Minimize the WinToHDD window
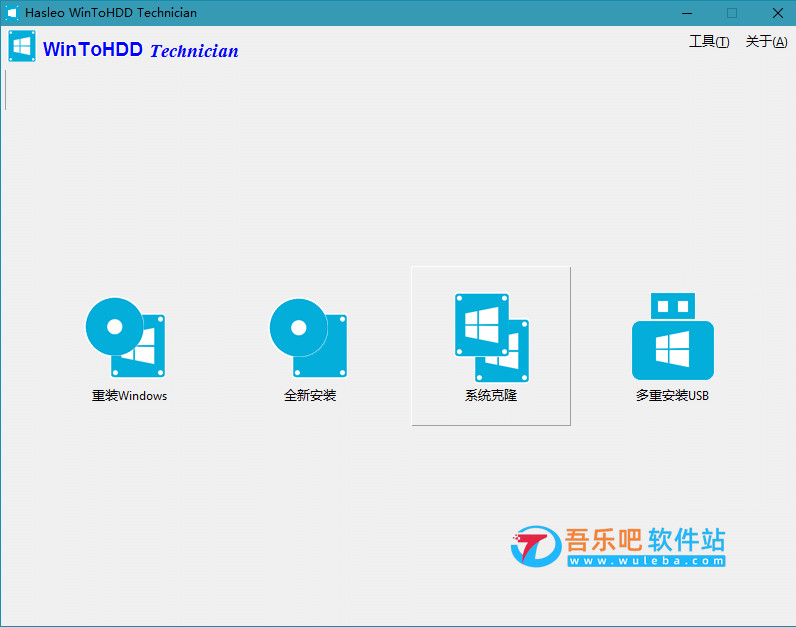The height and width of the screenshot is (627, 796). 687,13
